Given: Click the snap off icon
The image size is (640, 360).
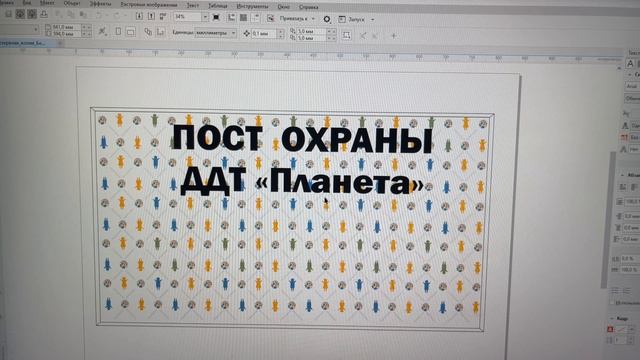Looking at the screenshot, I should click(270, 18).
